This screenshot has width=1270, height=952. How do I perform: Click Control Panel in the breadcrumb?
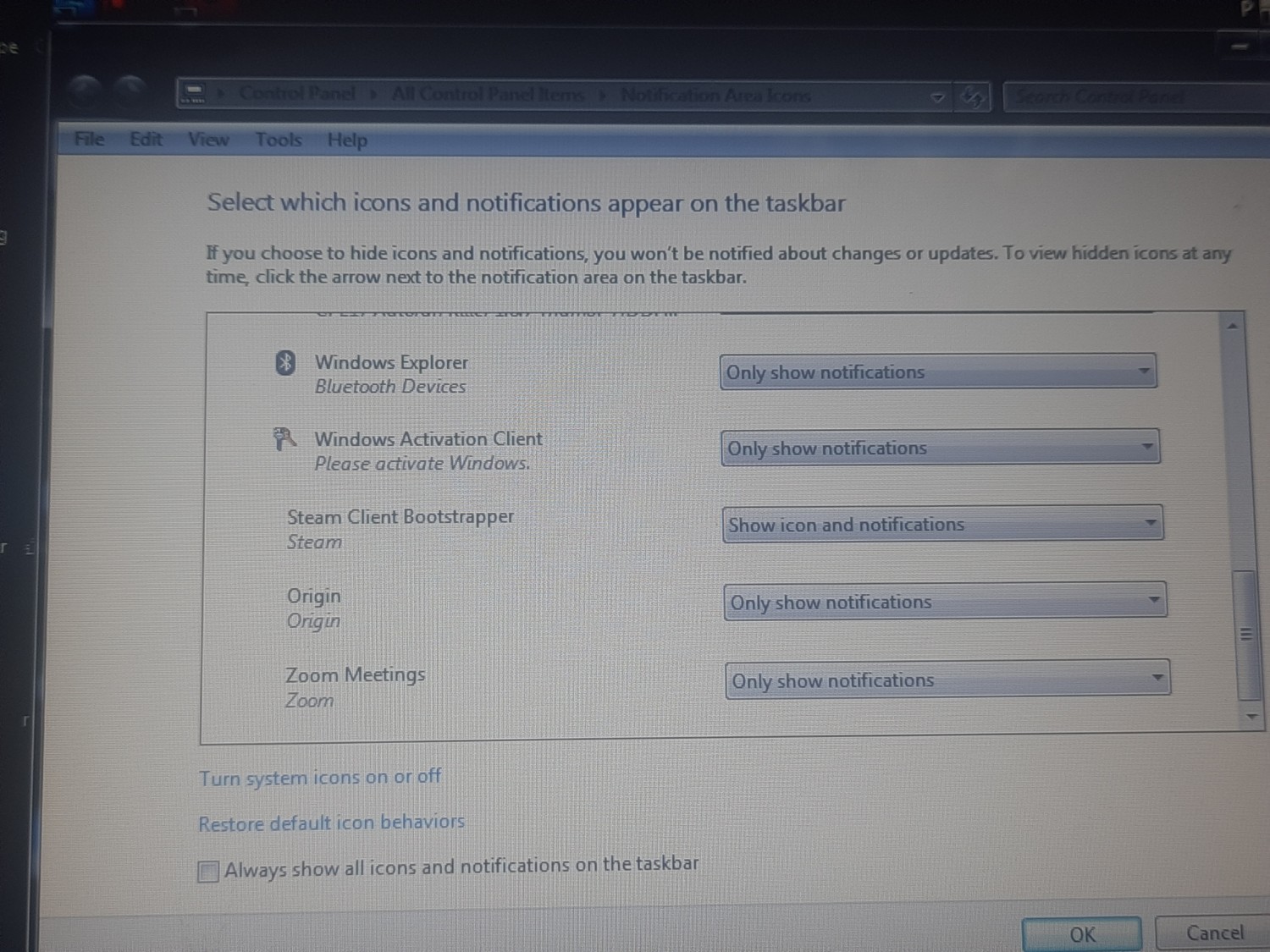point(296,93)
